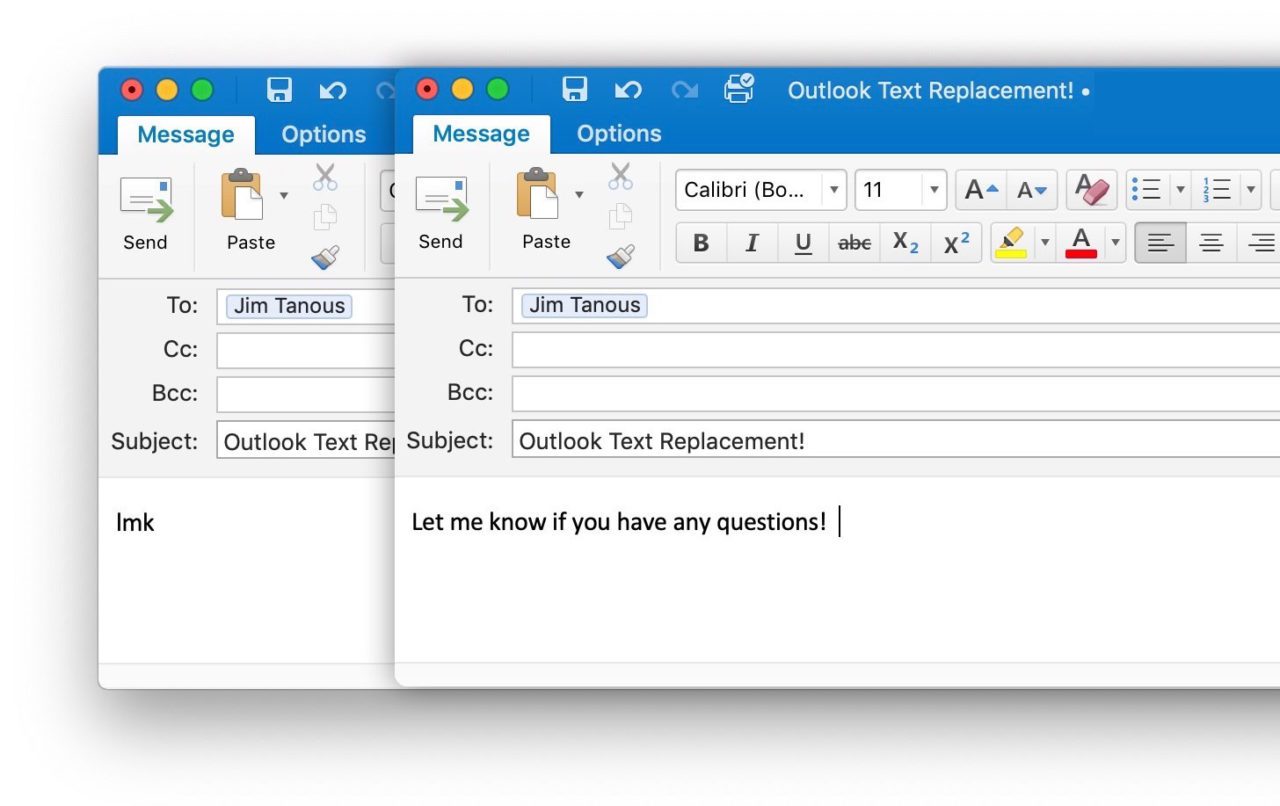Image resolution: width=1280 pixels, height=806 pixels.
Task: Click the Format Painter brush in front window
Action: click(621, 257)
